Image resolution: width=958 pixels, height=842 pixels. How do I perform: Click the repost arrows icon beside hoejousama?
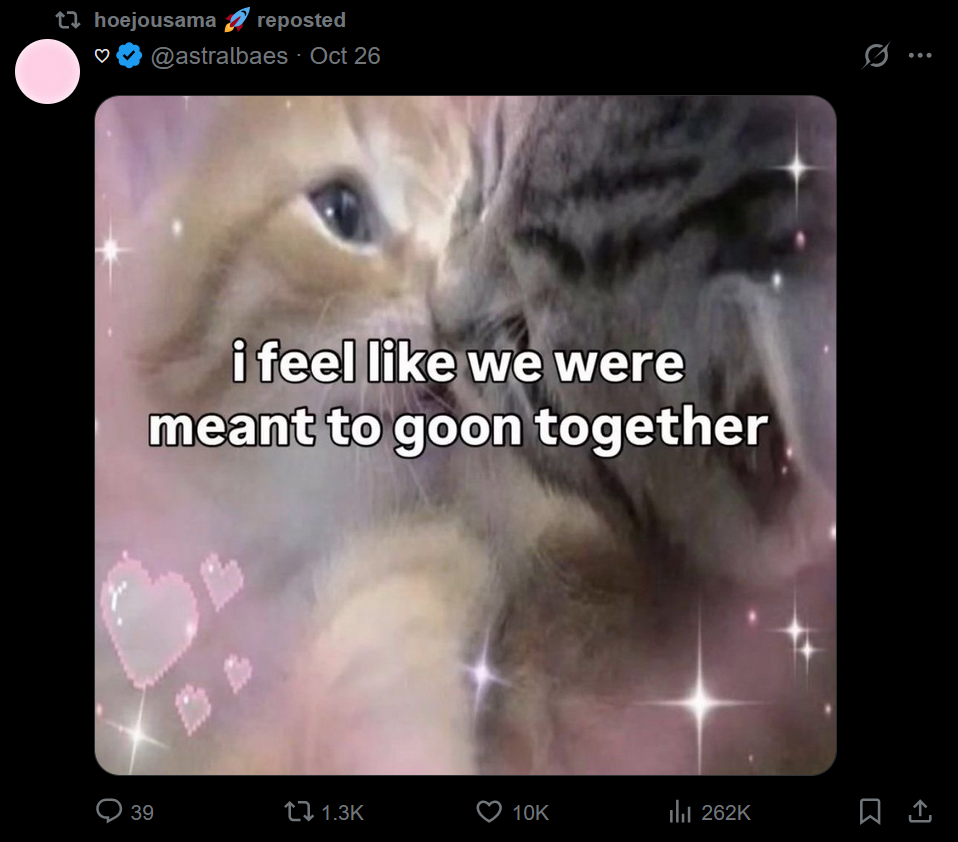(68, 21)
